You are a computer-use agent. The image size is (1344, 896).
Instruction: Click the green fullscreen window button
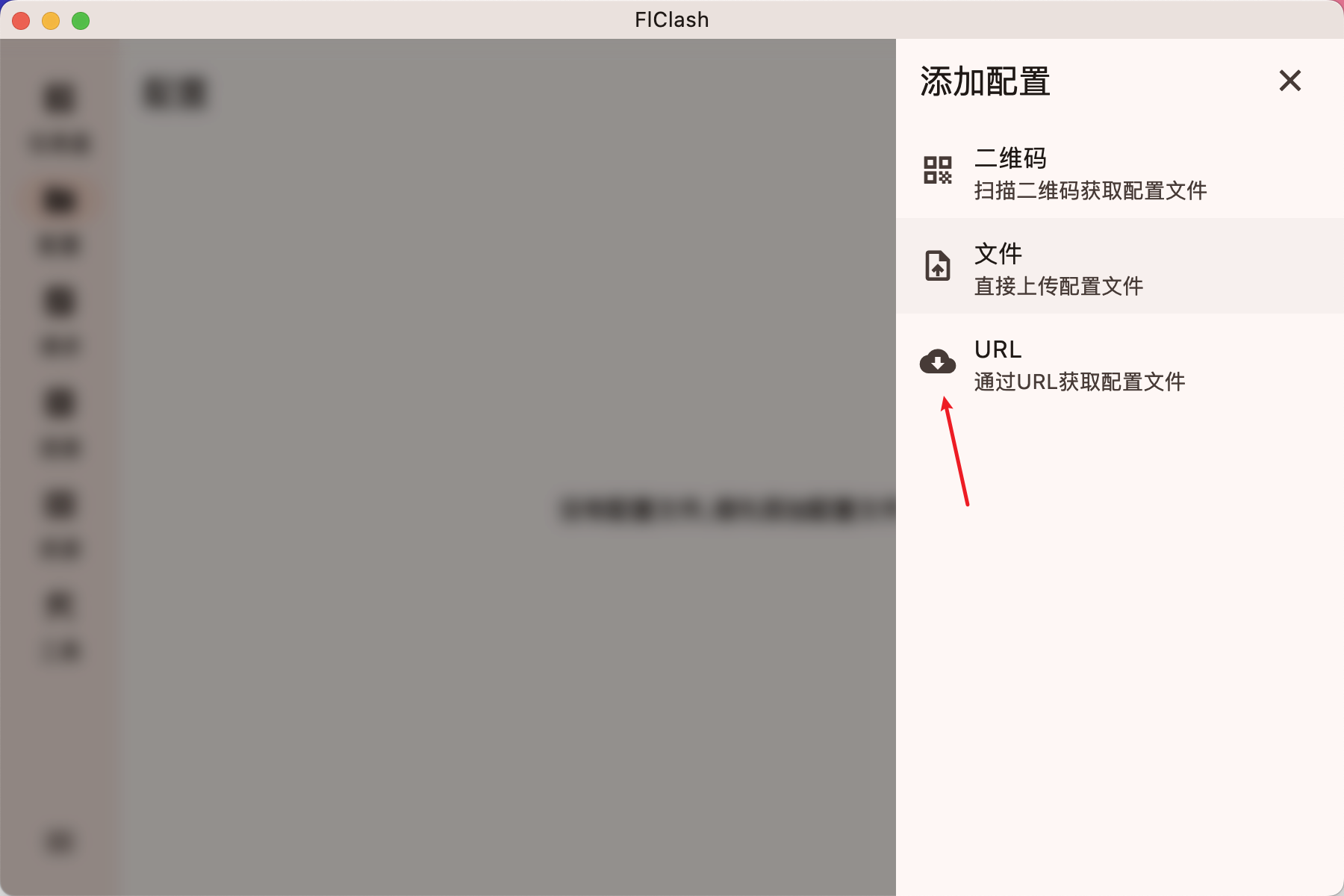[81, 20]
